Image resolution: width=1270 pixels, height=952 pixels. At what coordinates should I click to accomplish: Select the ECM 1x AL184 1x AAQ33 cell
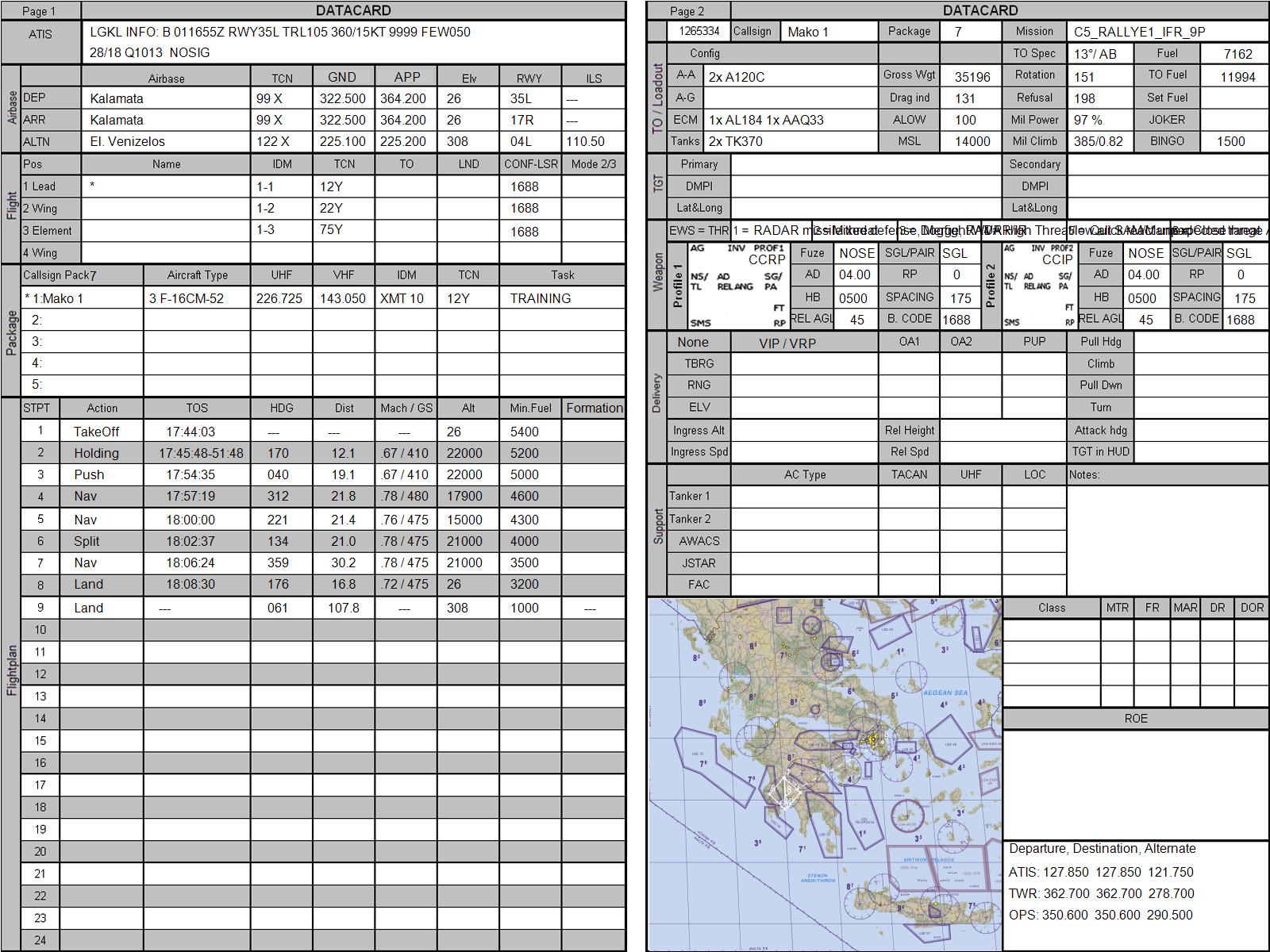click(790, 120)
